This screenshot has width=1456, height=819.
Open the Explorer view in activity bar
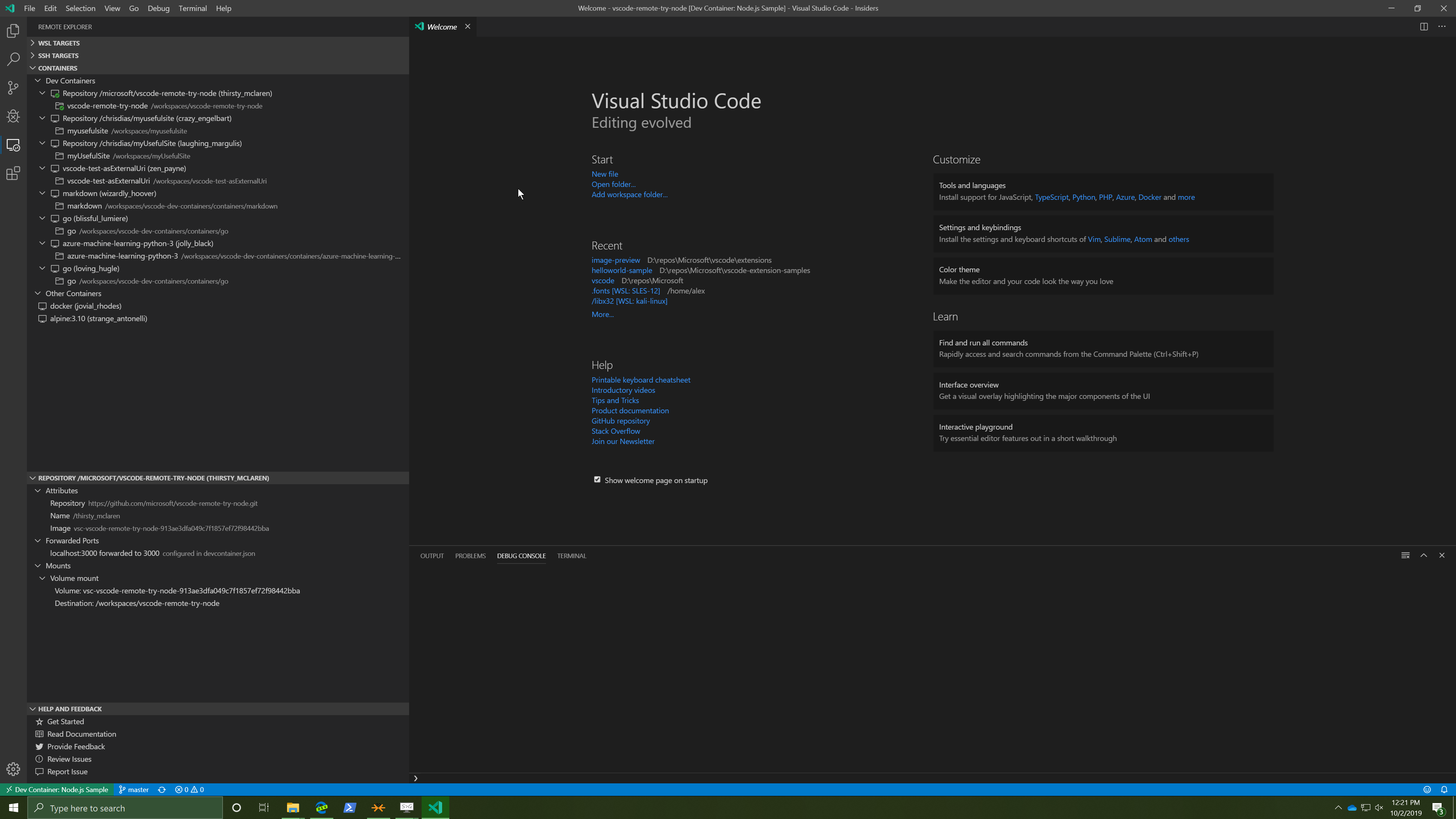[13, 31]
